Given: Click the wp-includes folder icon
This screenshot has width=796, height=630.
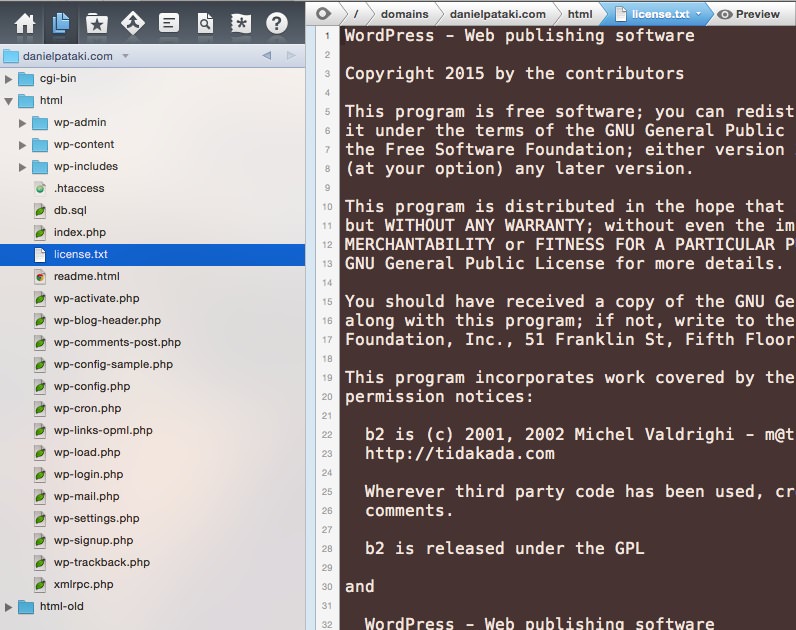Looking at the screenshot, I should pyautogui.click(x=40, y=167).
